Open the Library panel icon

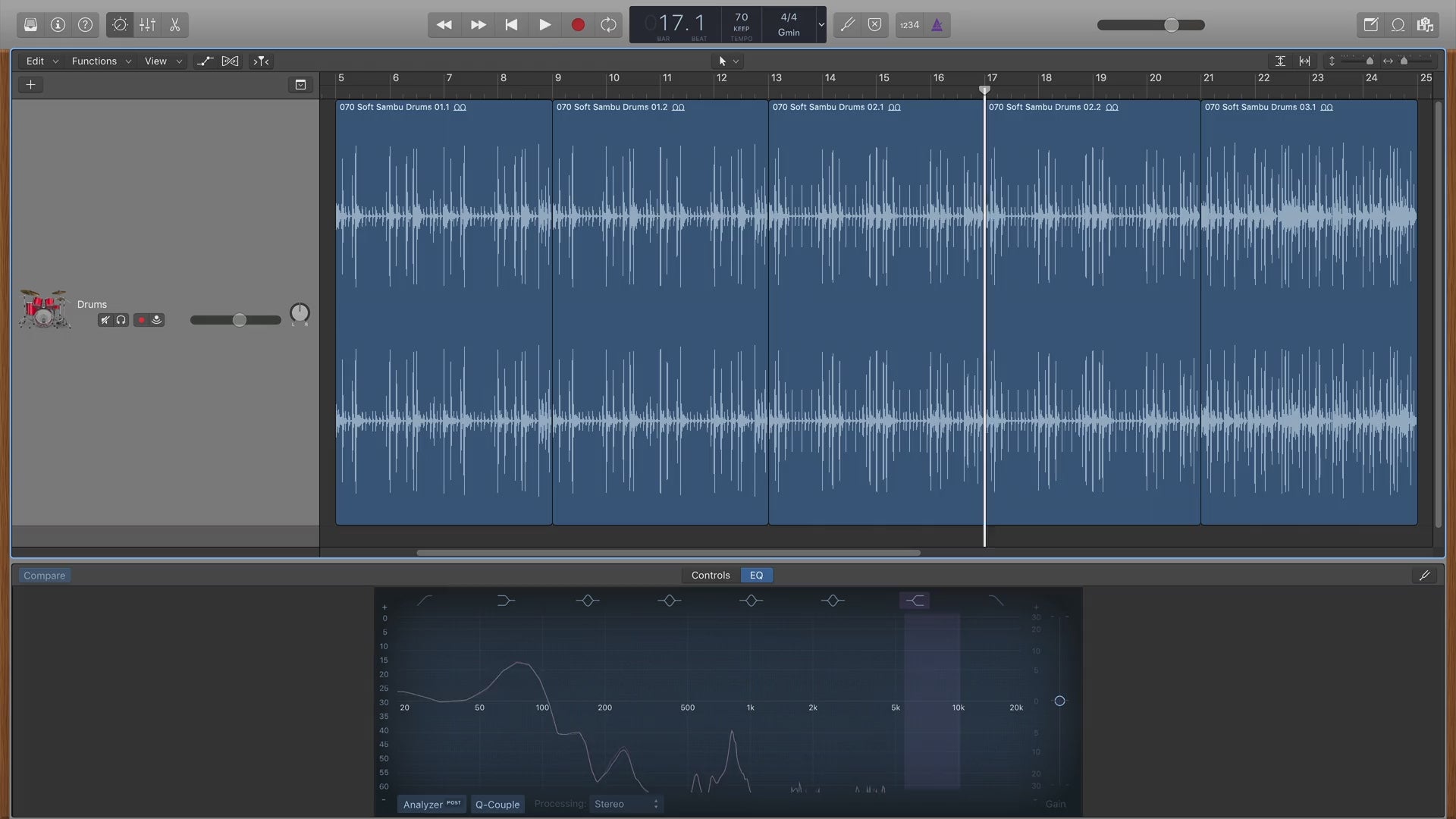(30, 25)
